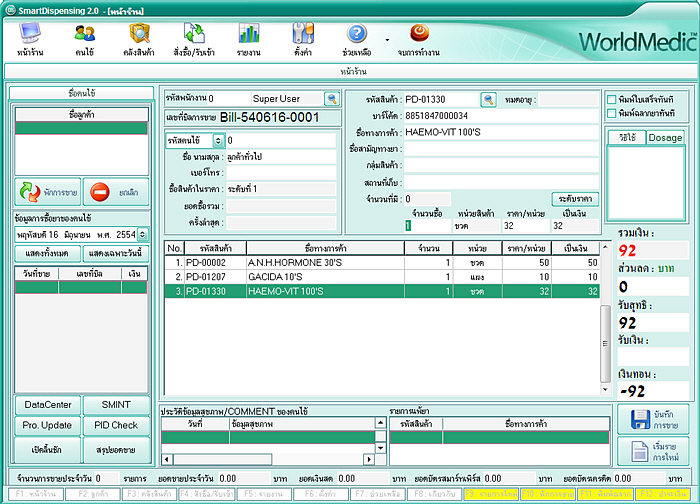Click the health history scroll-left arrow
The height and width of the screenshot is (504, 700).
point(167,459)
